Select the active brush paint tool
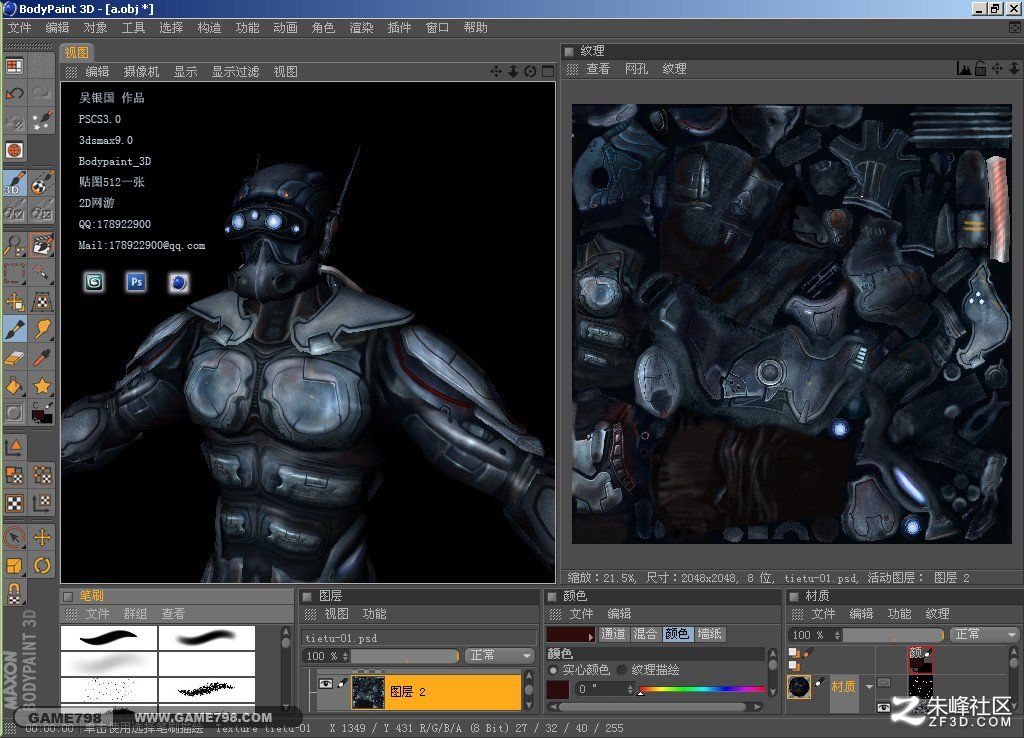The width and height of the screenshot is (1024, 738). click(14, 330)
